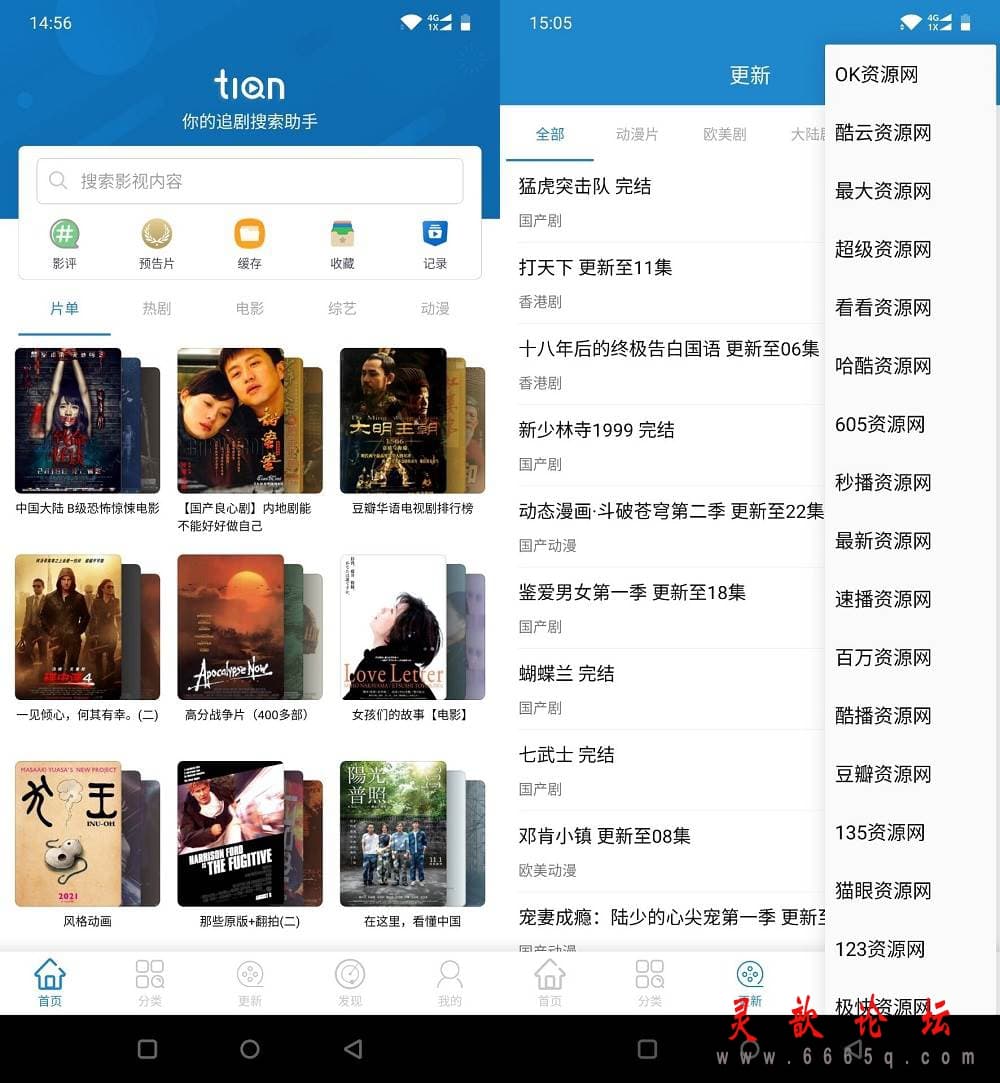The width and height of the screenshot is (1000, 1083).
Task: Choose 速播资源网 from the source menu
Action: 910,599
